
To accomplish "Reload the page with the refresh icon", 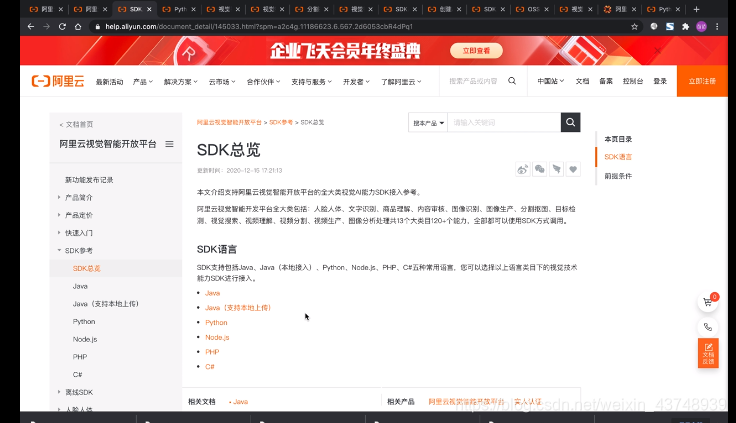I will [x=62, y=27].
